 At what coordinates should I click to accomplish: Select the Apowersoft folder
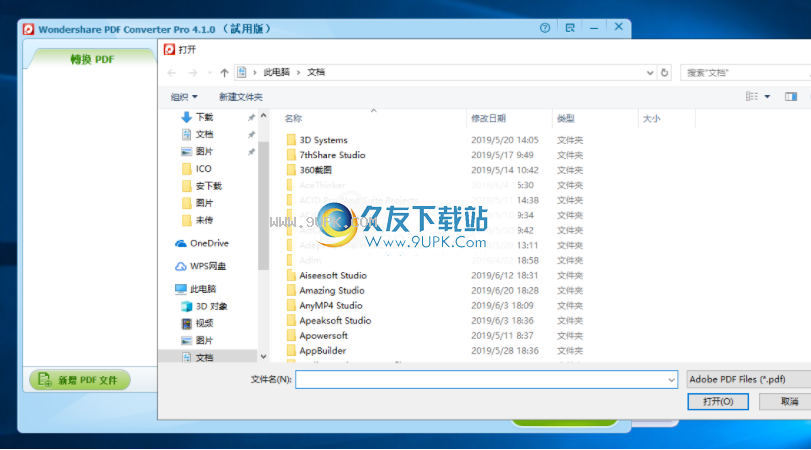tap(323, 336)
